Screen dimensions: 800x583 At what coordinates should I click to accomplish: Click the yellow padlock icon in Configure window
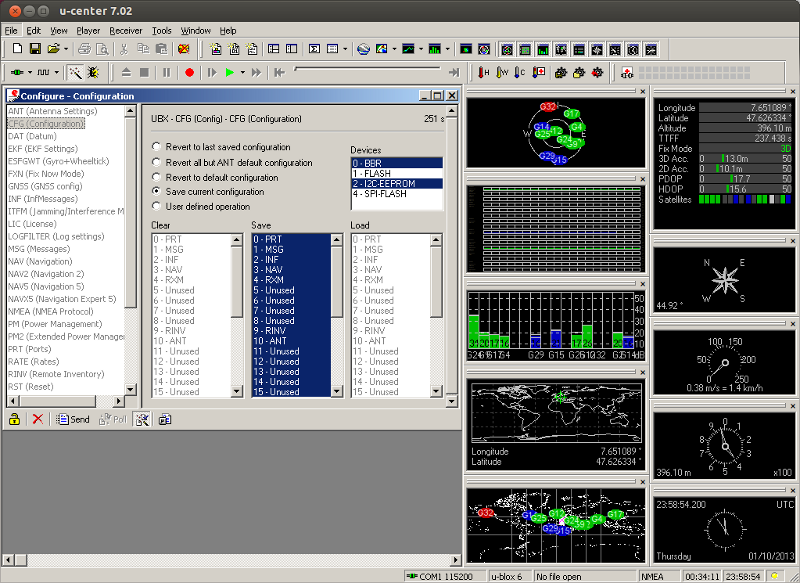coord(14,419)
